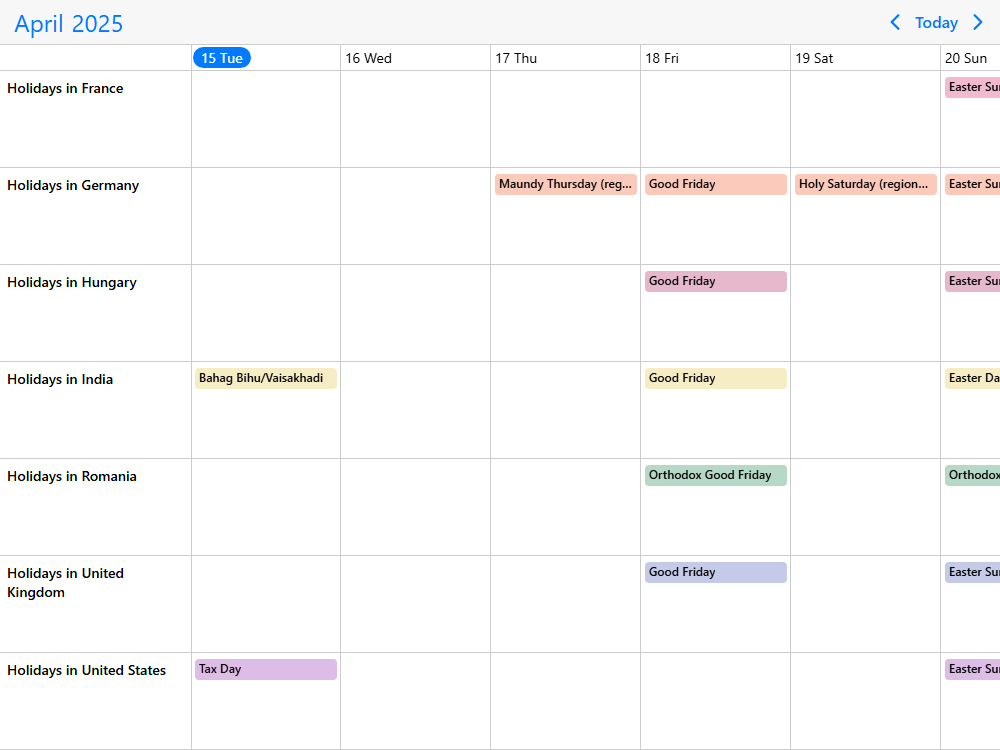Open Good Friday event in Germany row
The width and height of the screenshot is (1000, 750).
click(x=716, y=184)
